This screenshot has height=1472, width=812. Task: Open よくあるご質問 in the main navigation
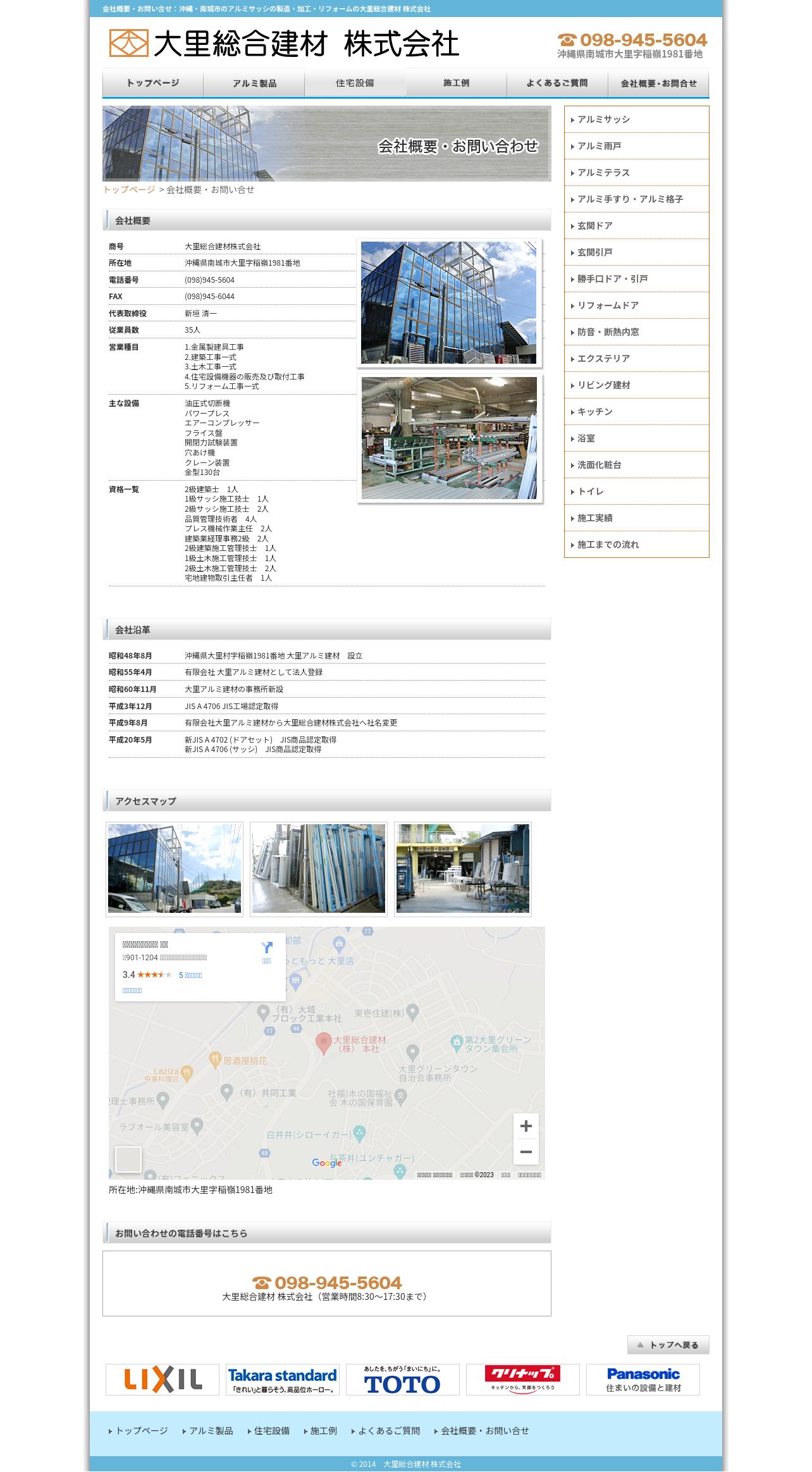[x=558, y=83]
